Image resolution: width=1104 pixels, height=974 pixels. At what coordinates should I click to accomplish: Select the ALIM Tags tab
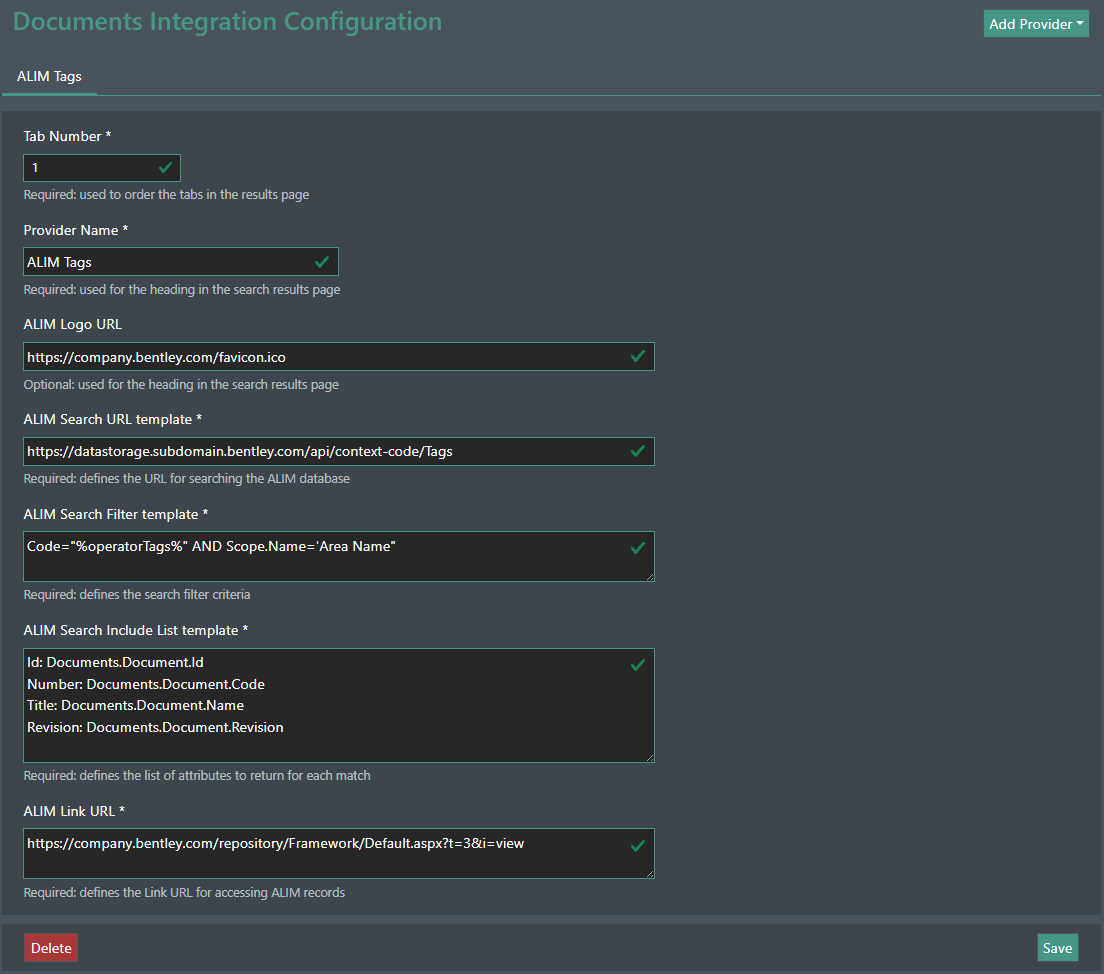pyautogui.click(x=48, y=76)
